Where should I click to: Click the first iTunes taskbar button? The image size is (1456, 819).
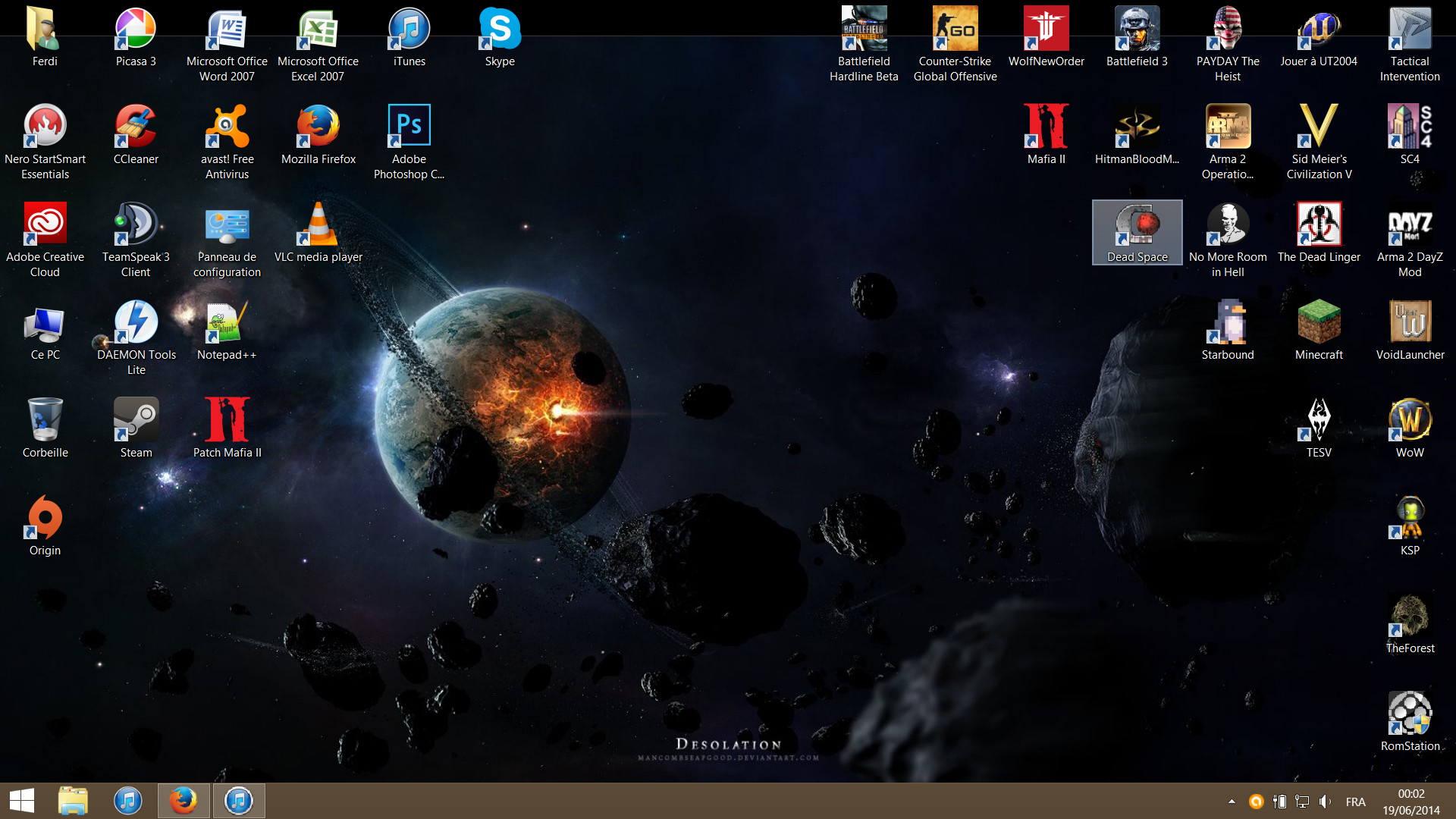pos(127,801)
